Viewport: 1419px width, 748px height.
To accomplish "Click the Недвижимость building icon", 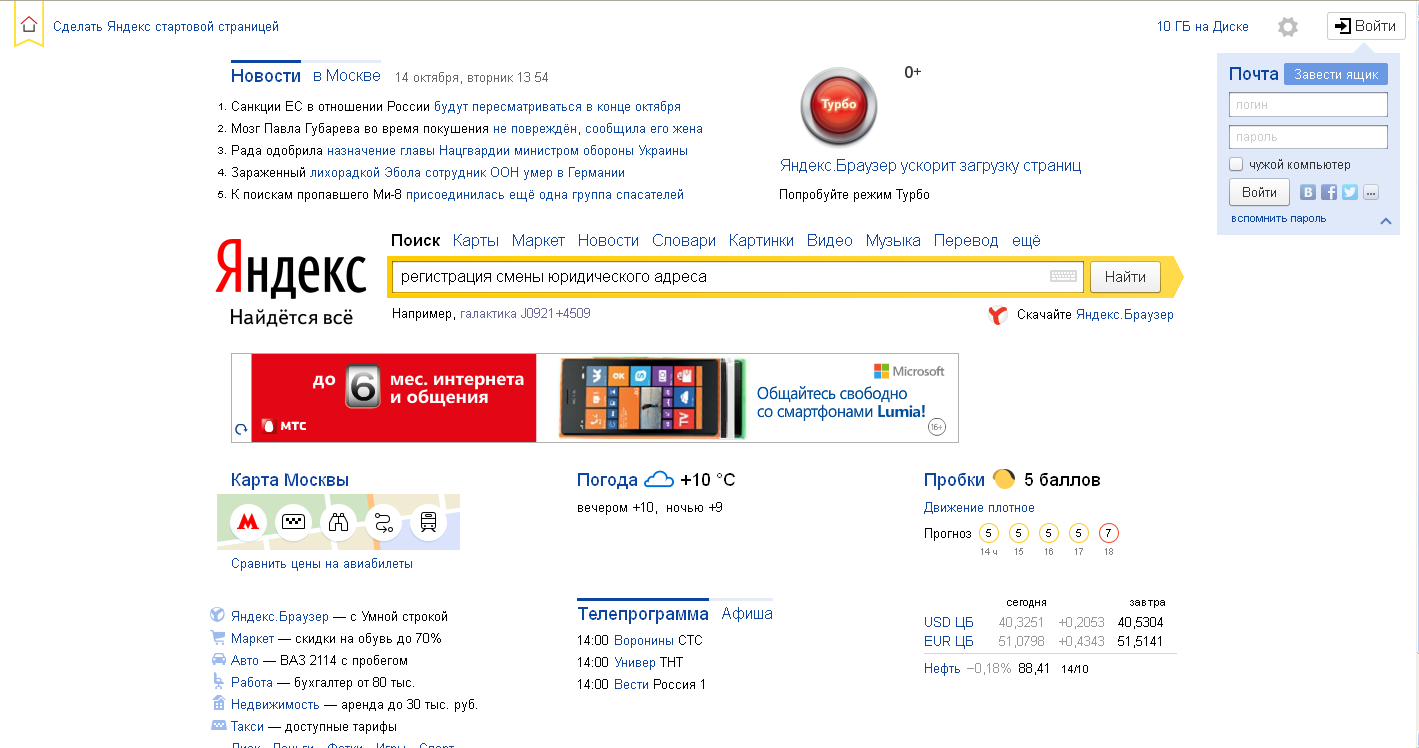I will point(218,703).
